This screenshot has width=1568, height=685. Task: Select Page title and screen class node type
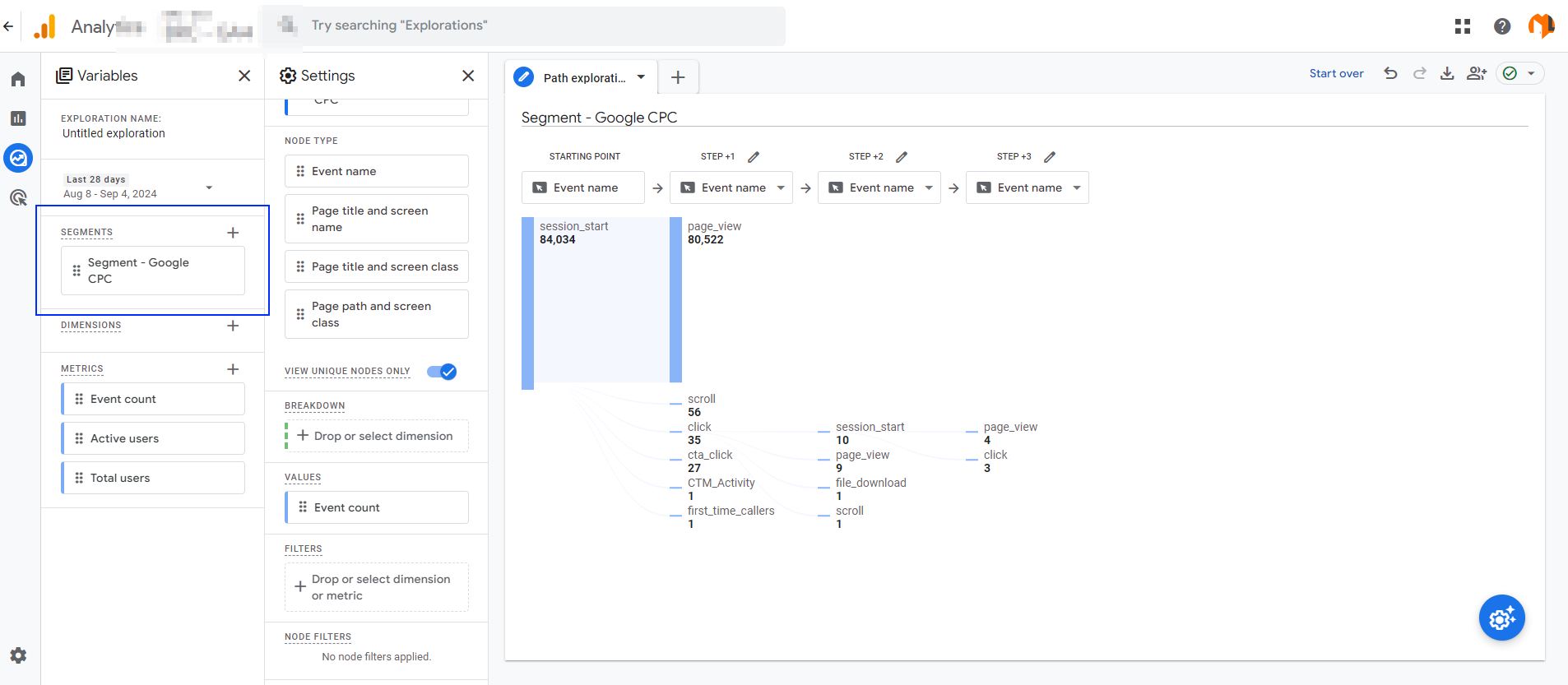(377, 266)
